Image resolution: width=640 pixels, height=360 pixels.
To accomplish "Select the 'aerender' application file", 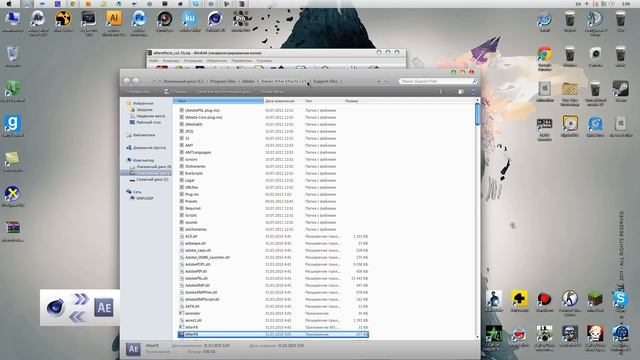I will 273,313.
